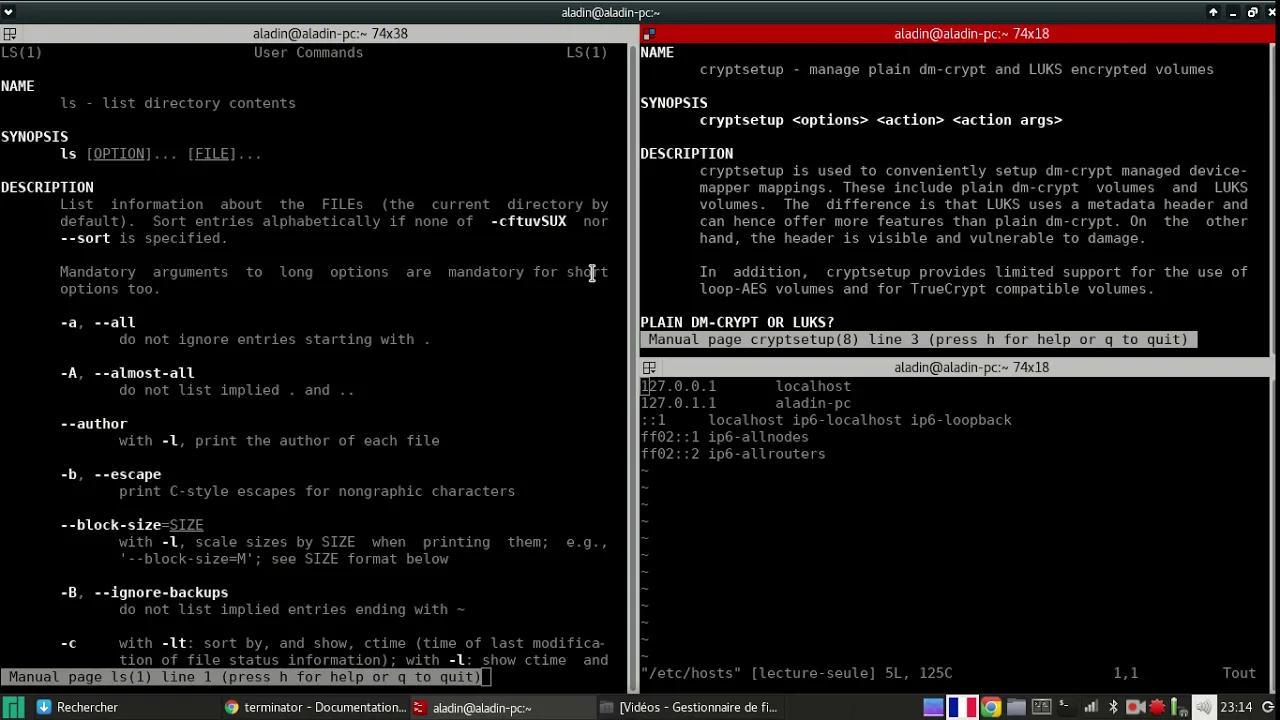Click '127.0.0.1 localhost' line in hosts
1280x720 pixels.
pos(746,386)
